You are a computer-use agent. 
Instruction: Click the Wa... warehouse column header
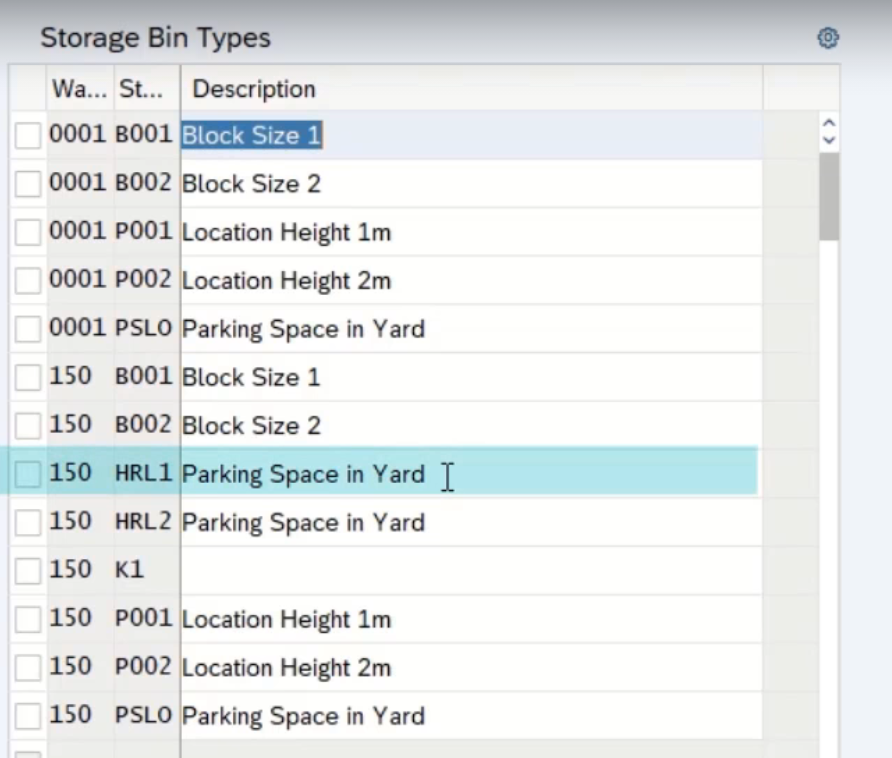pyautogui.click(x=80, y=88)
